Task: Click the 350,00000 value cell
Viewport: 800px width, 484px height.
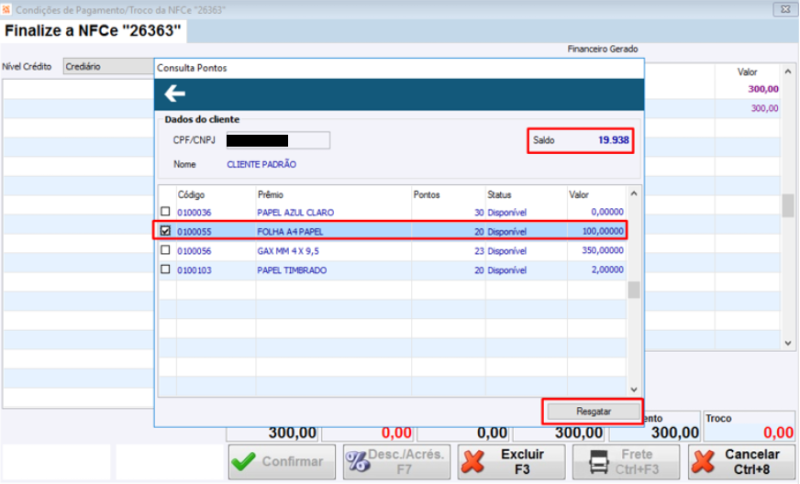Action: point(603,250)
